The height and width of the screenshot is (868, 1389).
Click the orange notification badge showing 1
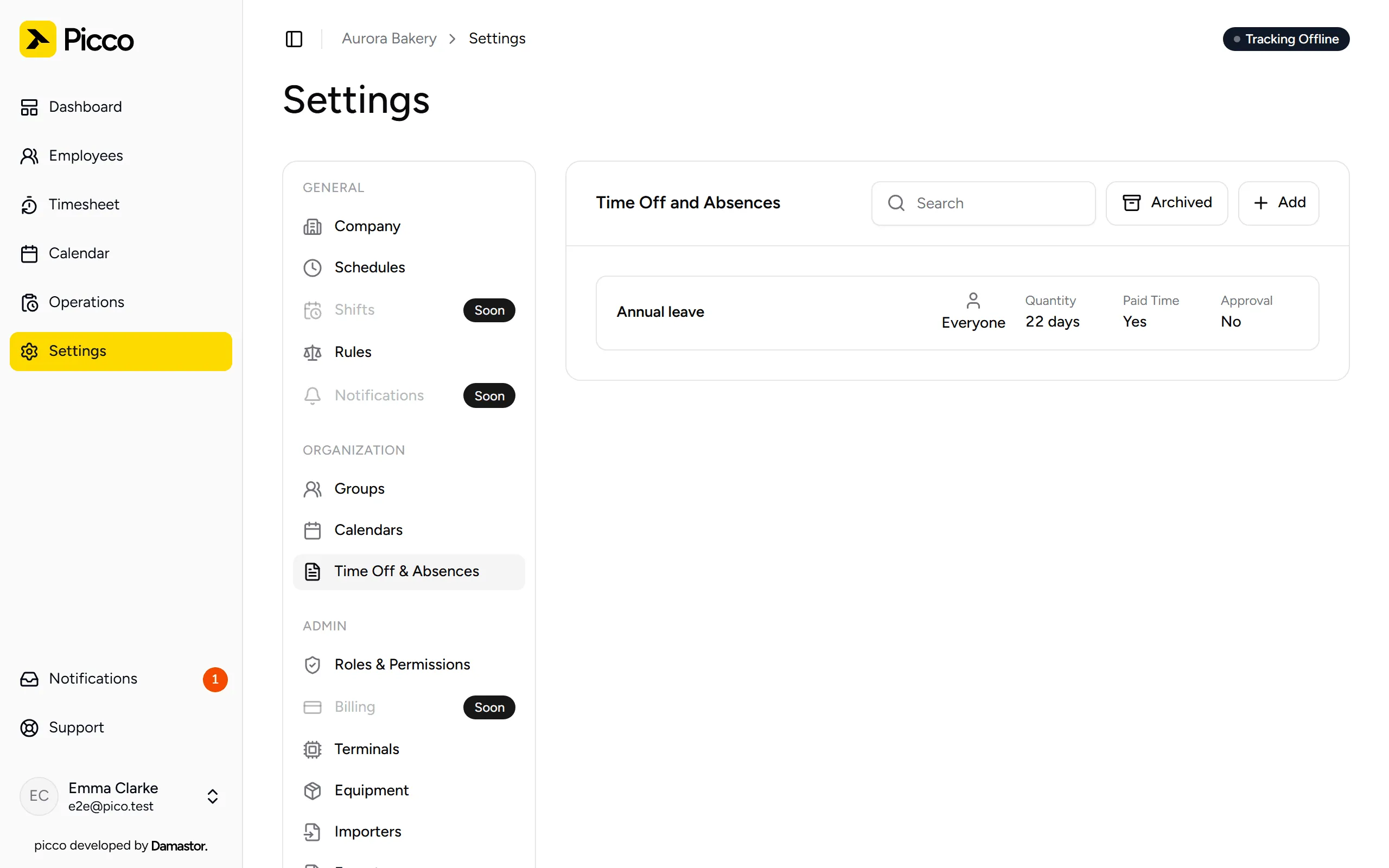(215, 679)
